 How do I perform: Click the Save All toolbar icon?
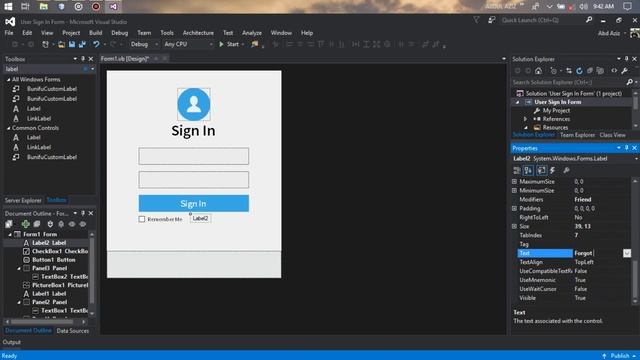[x=82, y=44]
